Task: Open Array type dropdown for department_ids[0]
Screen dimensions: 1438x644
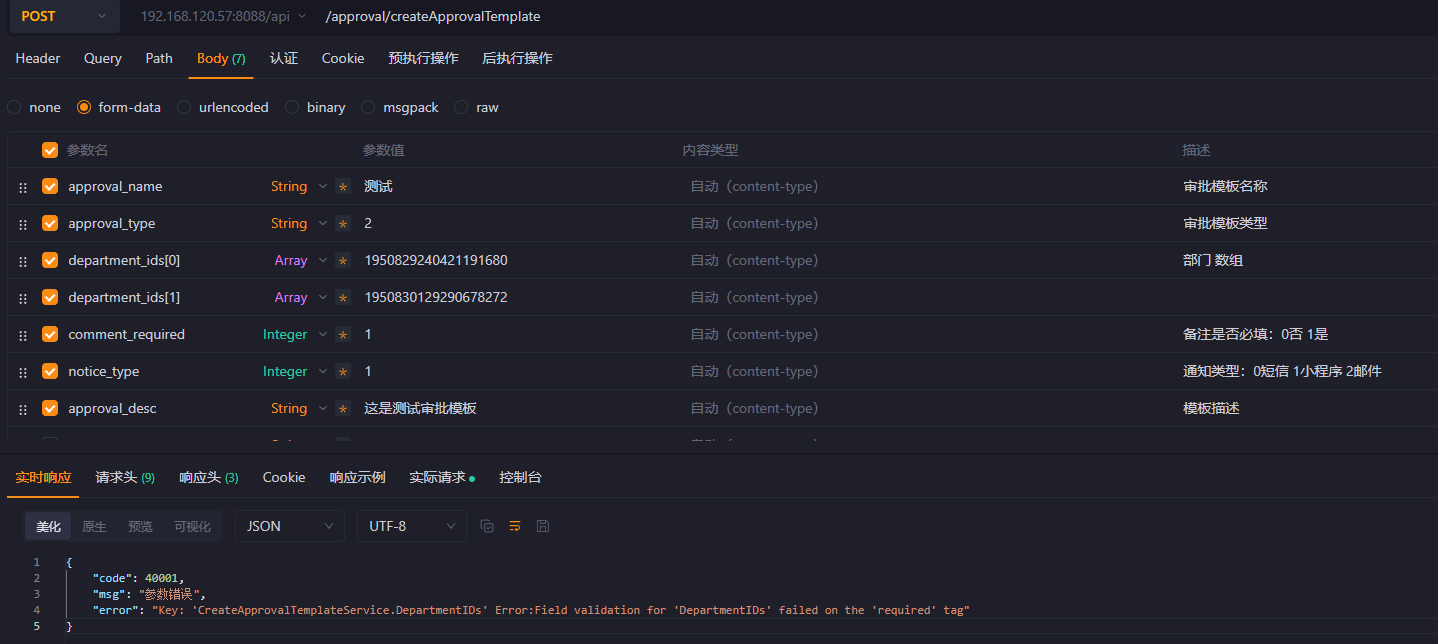Action: (x=300, y=261)
